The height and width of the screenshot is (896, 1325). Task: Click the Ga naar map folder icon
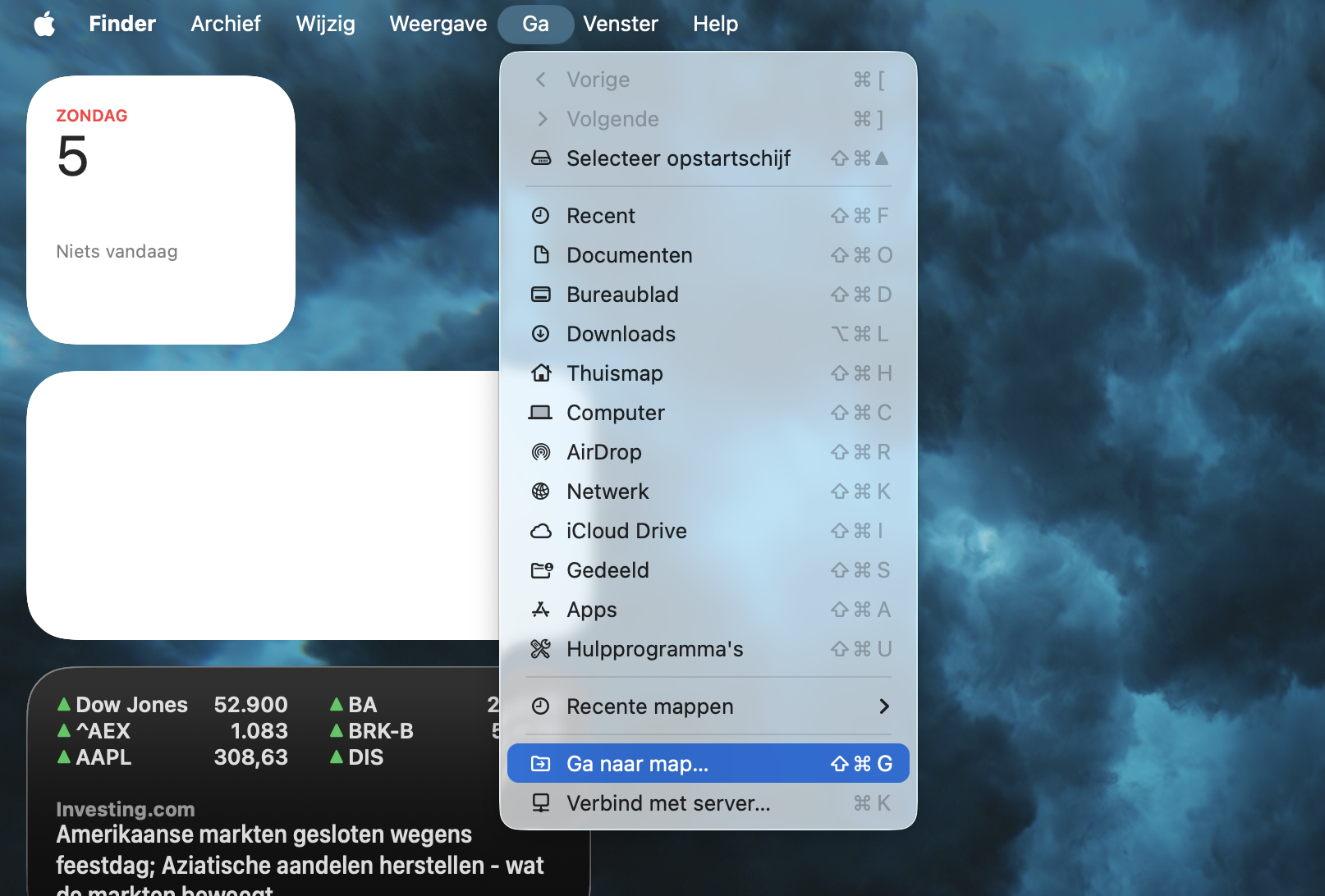point(540,764)
